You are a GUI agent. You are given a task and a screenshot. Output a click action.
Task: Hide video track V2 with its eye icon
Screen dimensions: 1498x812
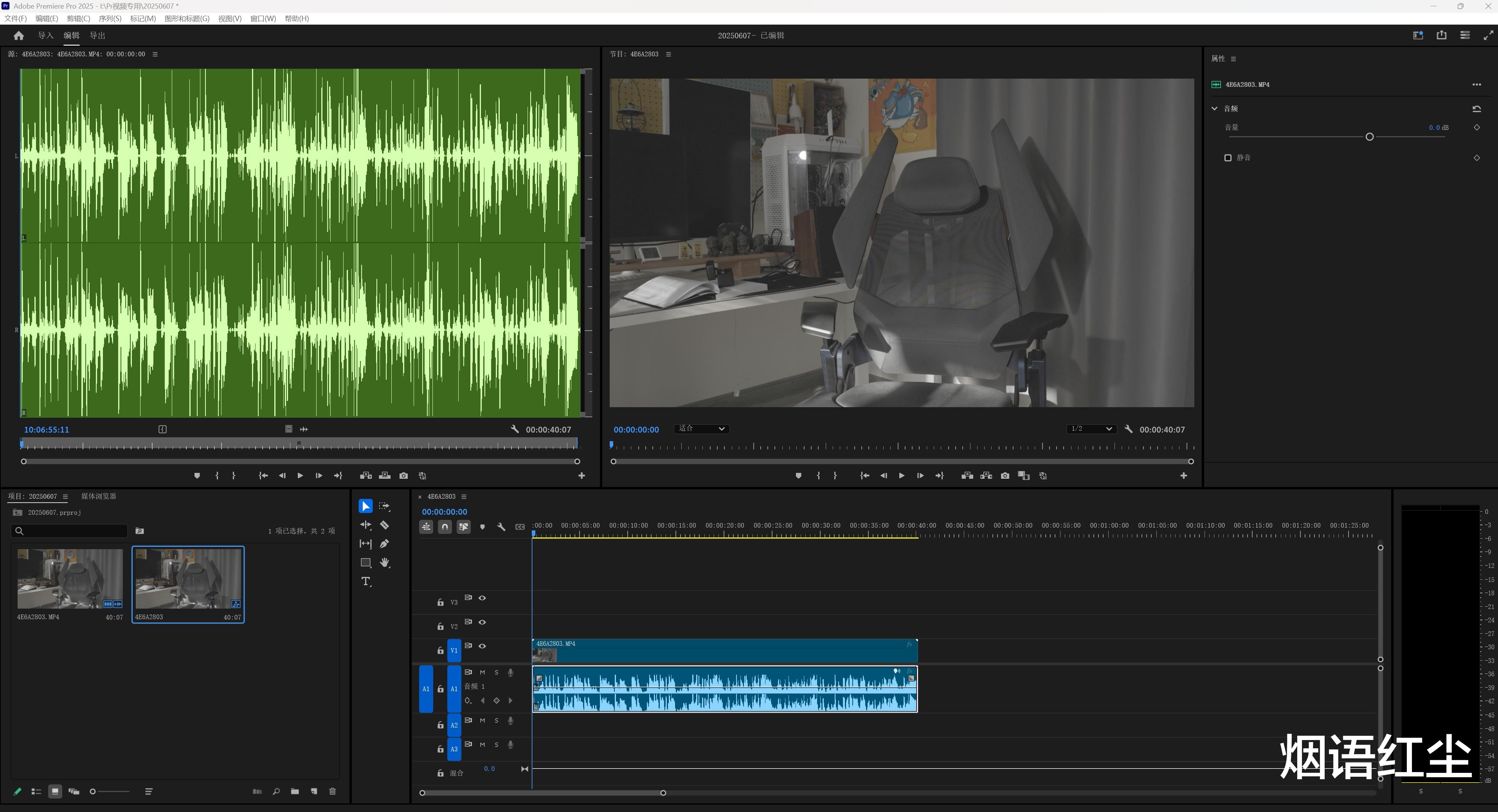(482, 623)
